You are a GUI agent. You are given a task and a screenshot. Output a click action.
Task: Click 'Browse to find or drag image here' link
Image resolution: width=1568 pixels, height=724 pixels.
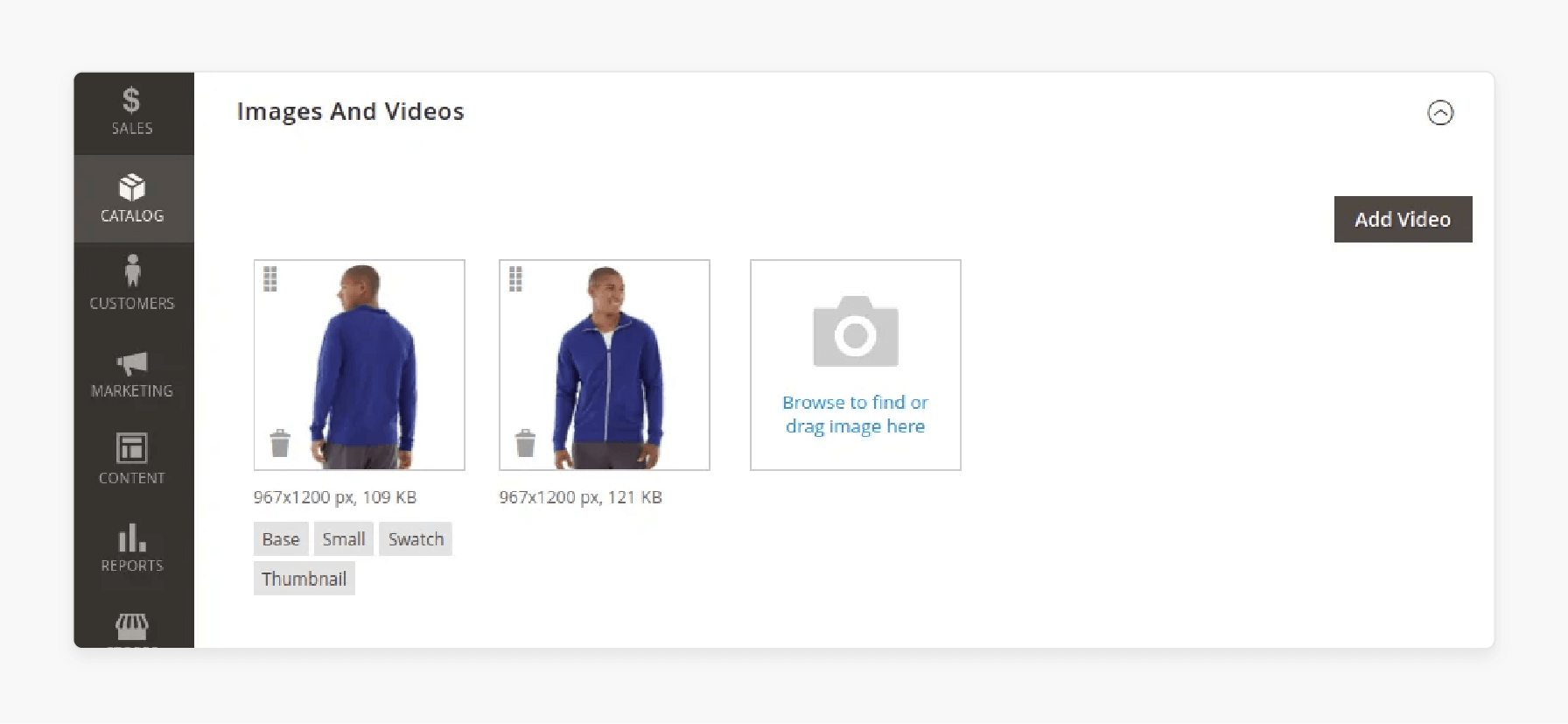pos(856,414)
